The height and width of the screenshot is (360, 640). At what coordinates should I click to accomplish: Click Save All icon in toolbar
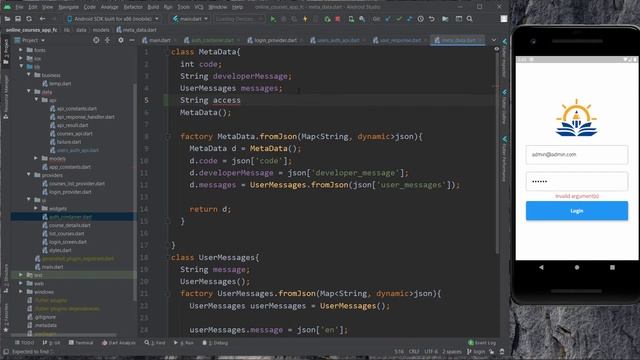pos(18,19)
